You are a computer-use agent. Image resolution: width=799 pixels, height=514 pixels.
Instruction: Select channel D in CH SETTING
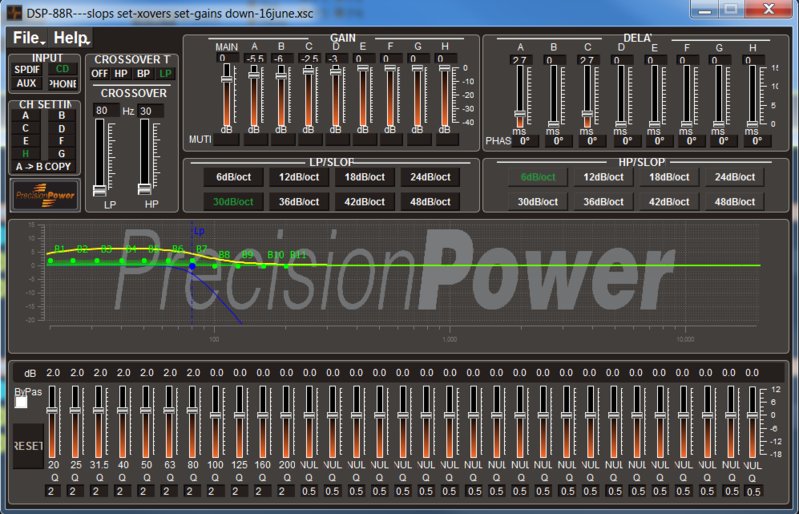point(61,128)
